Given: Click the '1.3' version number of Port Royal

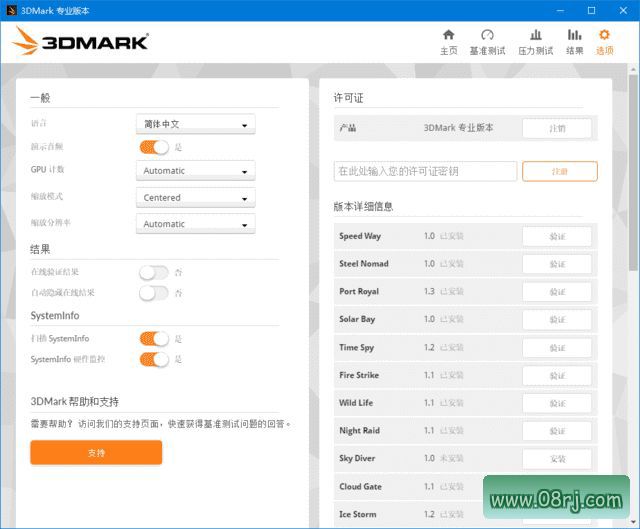Looking at the screenshot, I should click(x=429, y=291).
